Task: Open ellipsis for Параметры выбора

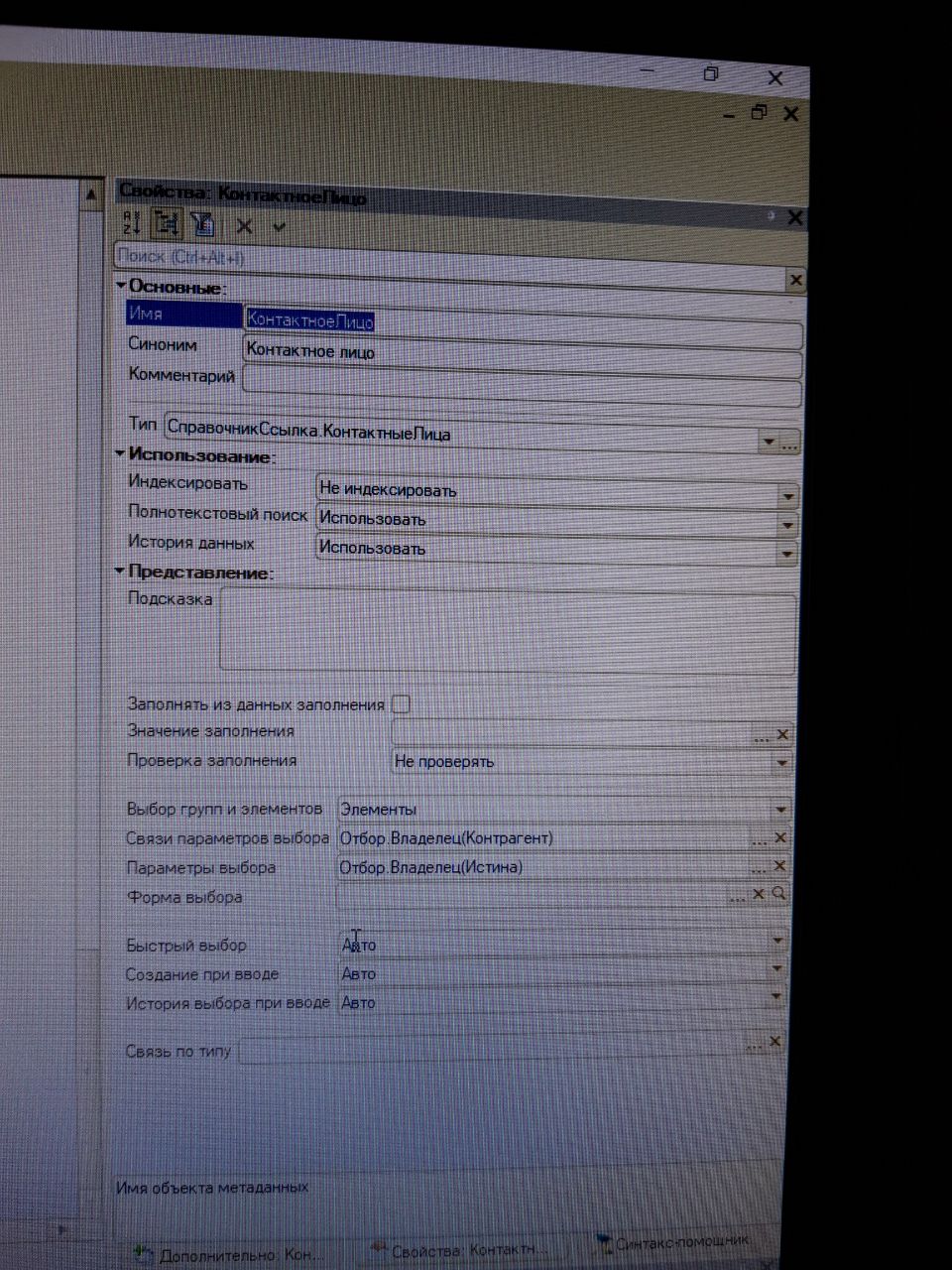Action: 759,867
